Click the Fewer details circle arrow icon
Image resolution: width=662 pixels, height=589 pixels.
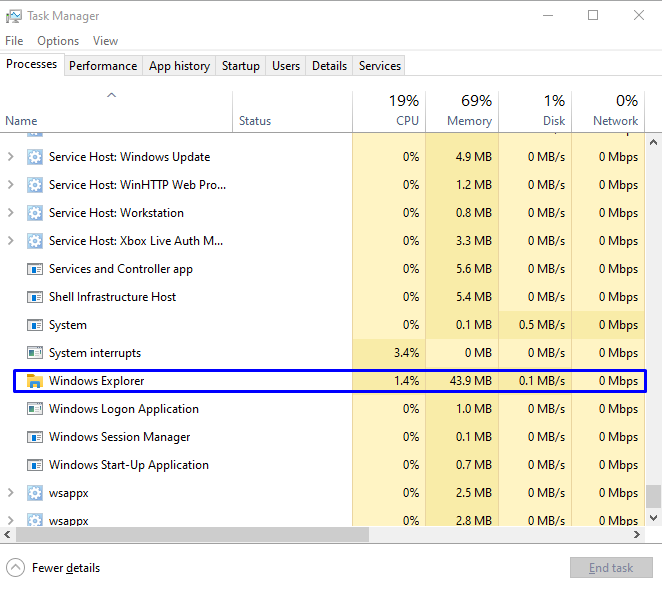(x=16, y=568)
